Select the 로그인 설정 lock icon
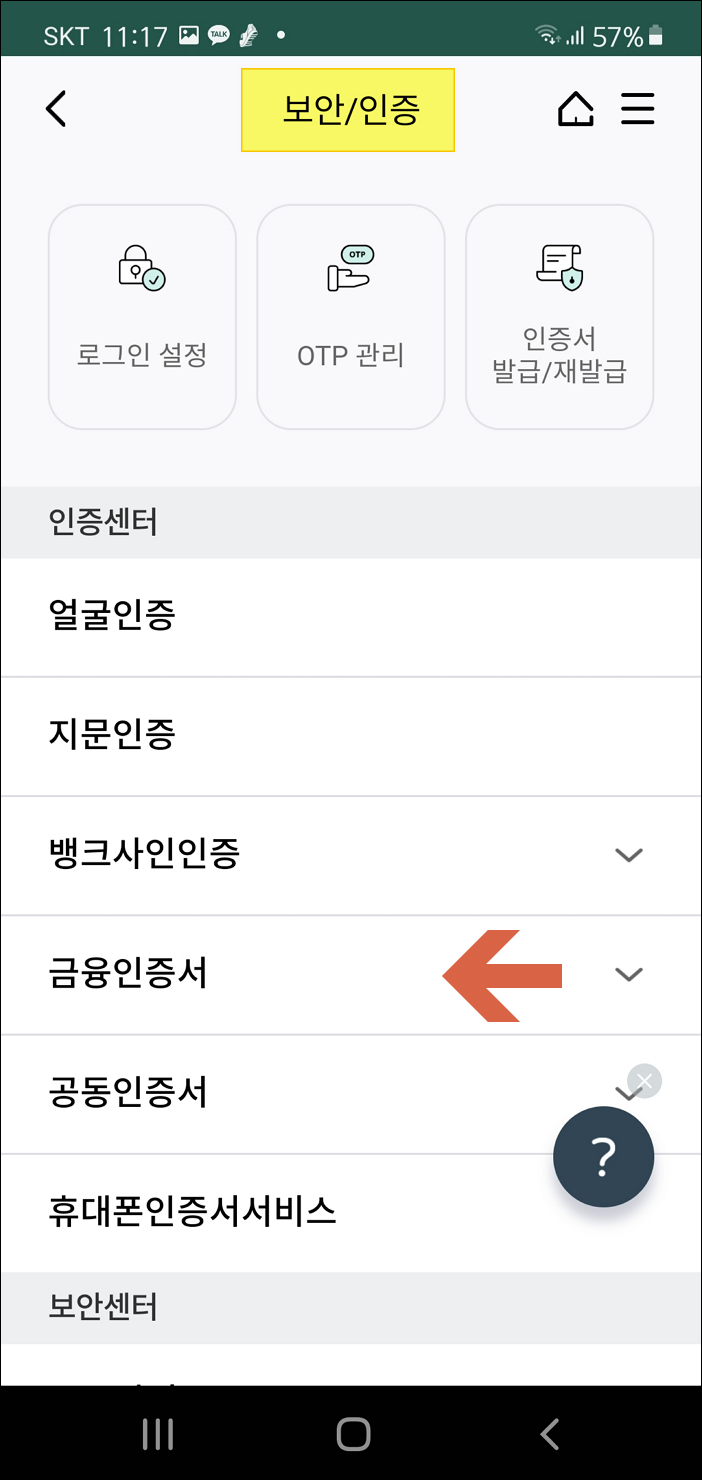Viewport: 702px width, 1480px height. [141, 315]
